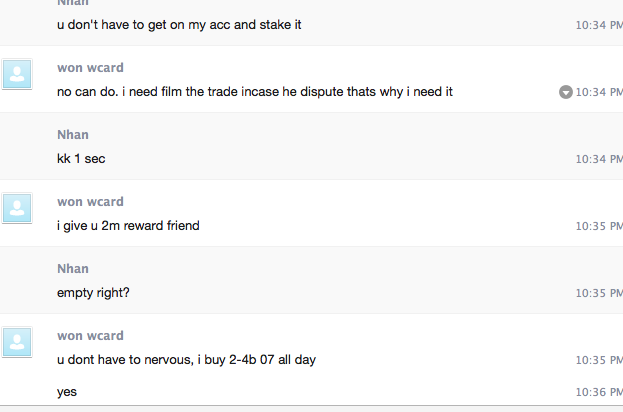Open the message options dropdown arrow
623x412 pixels.
(x=566, y=92)
